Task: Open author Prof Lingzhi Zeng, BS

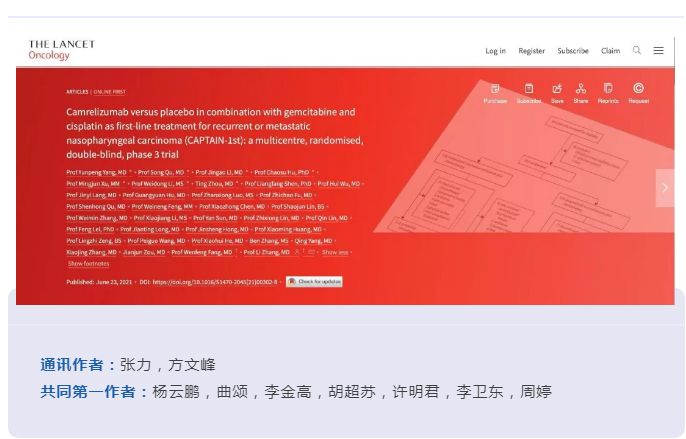Action: [94, 241]
